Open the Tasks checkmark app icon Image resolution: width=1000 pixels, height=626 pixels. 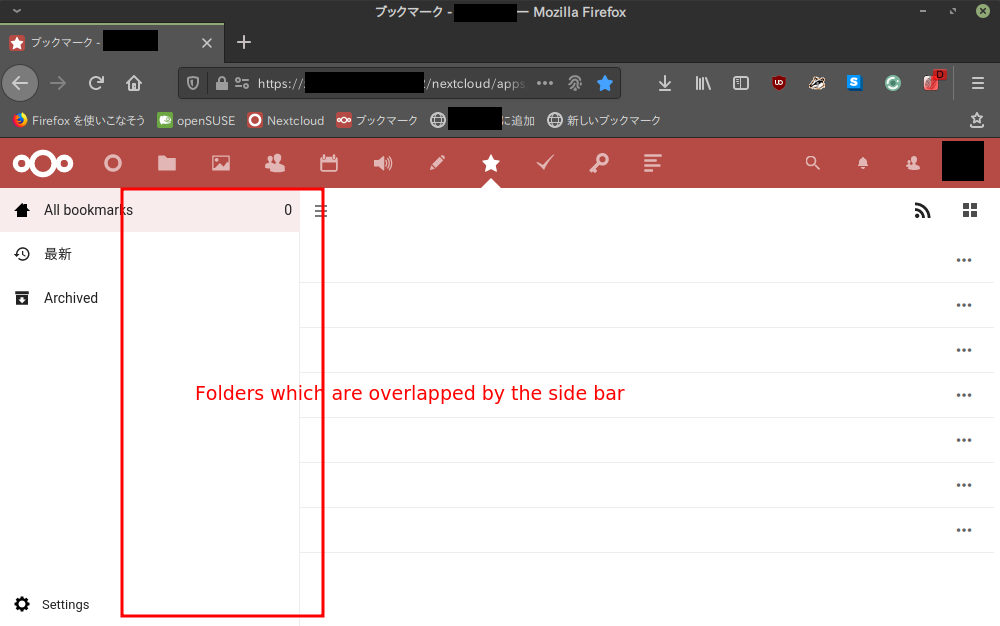[545, 163]
